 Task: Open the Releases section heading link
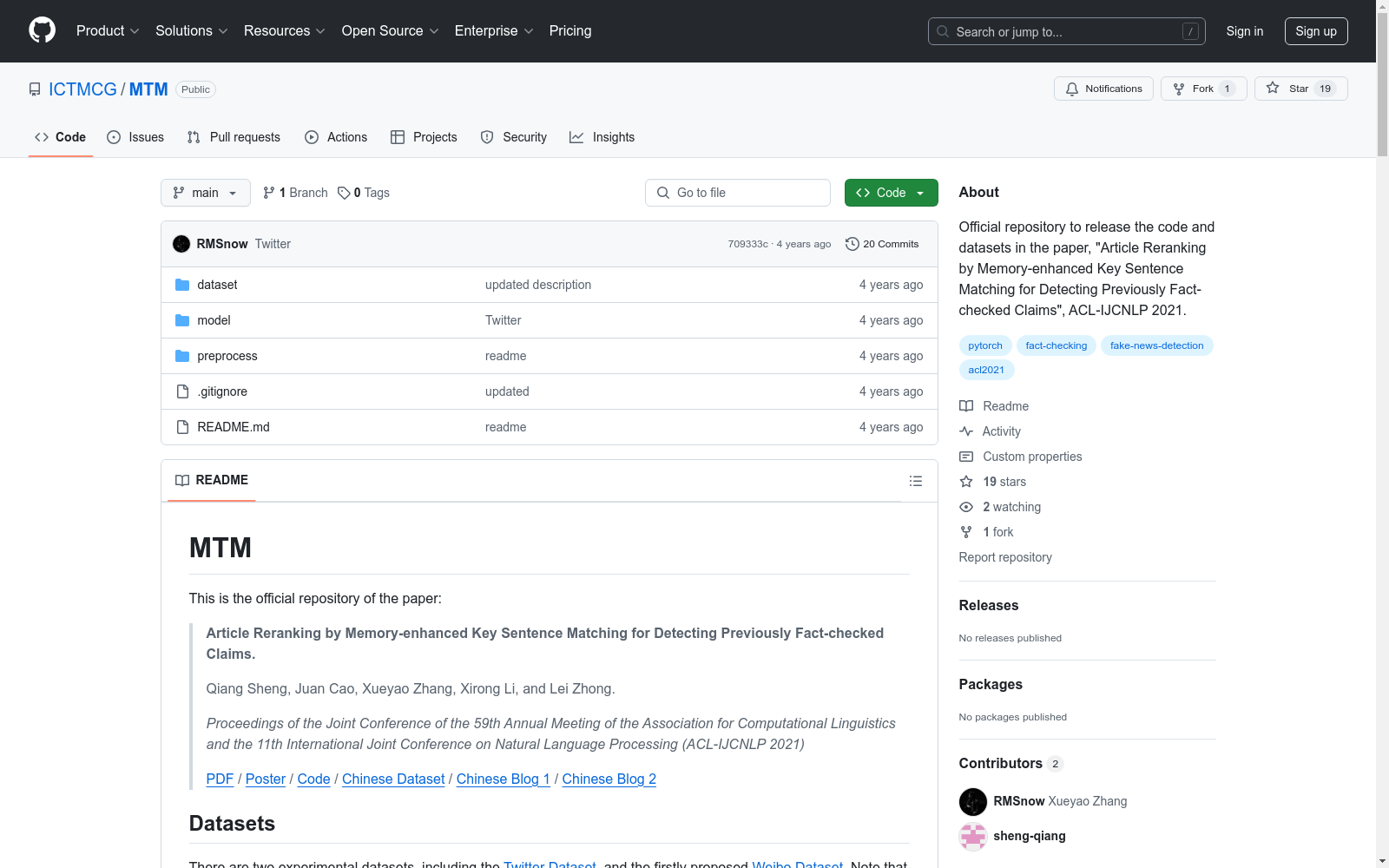(x=989, y=606)
